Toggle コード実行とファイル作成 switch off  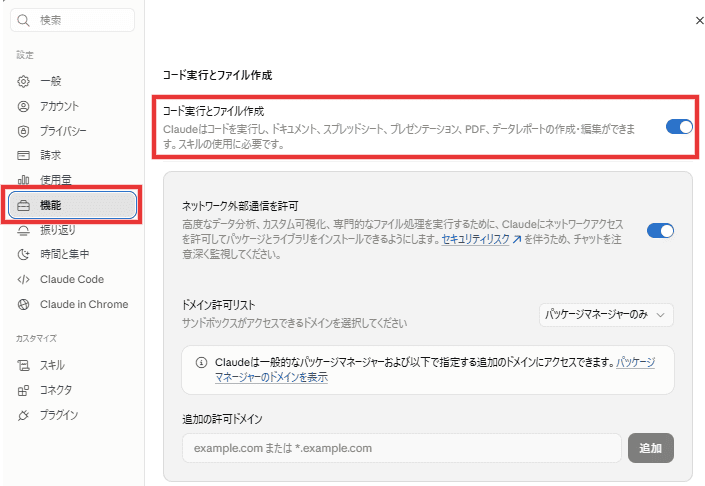(679, 127)
